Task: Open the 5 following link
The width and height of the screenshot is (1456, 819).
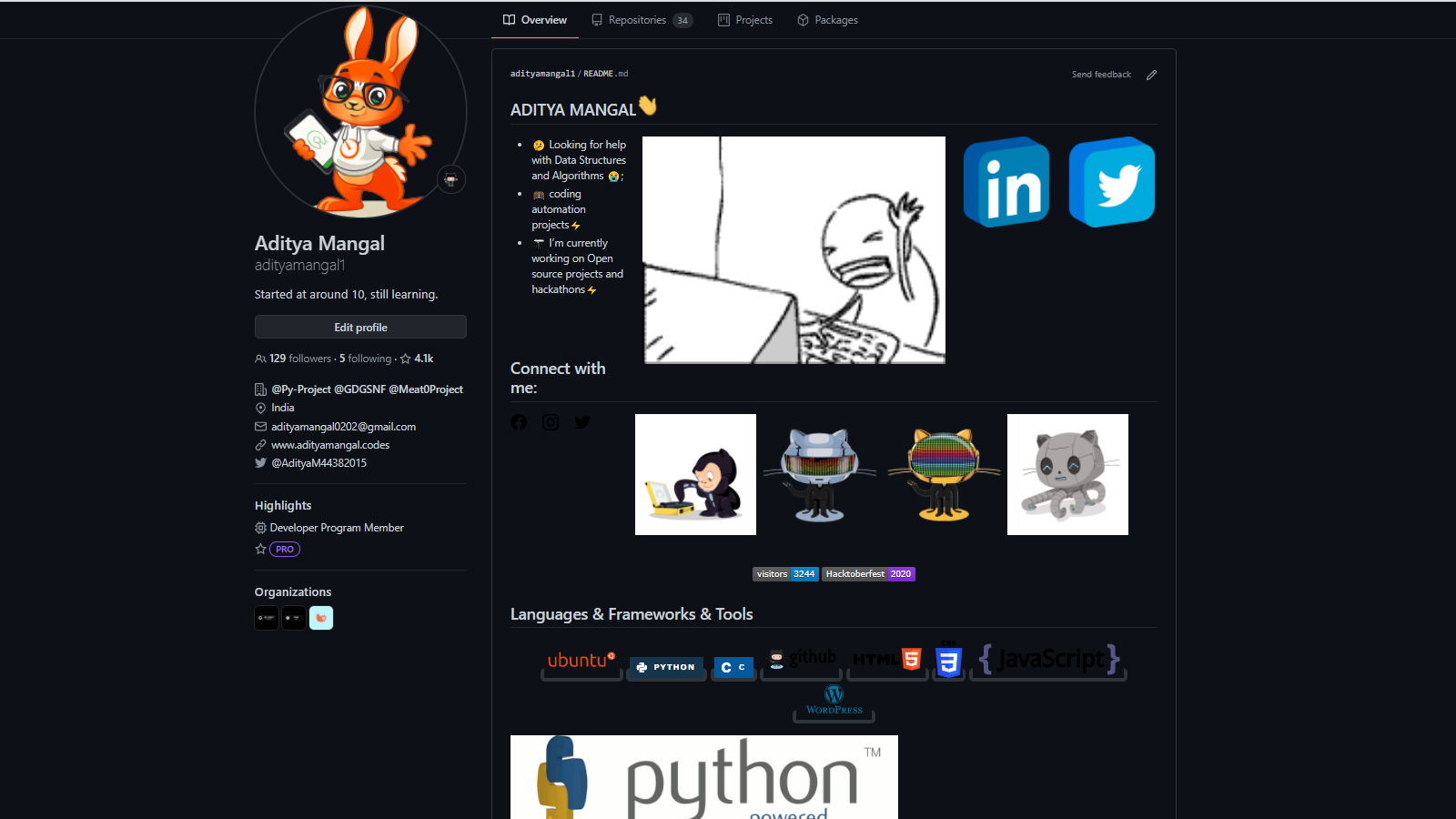Action: click(x=365, y=359)
